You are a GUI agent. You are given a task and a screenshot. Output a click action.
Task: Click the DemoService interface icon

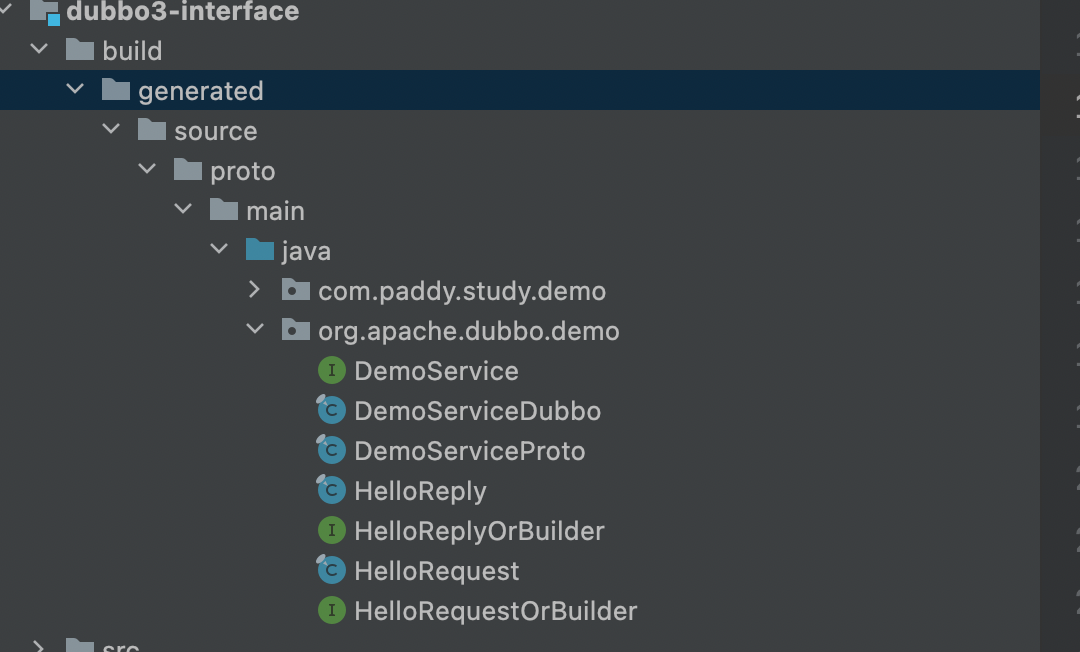click(x=331, y=370)
